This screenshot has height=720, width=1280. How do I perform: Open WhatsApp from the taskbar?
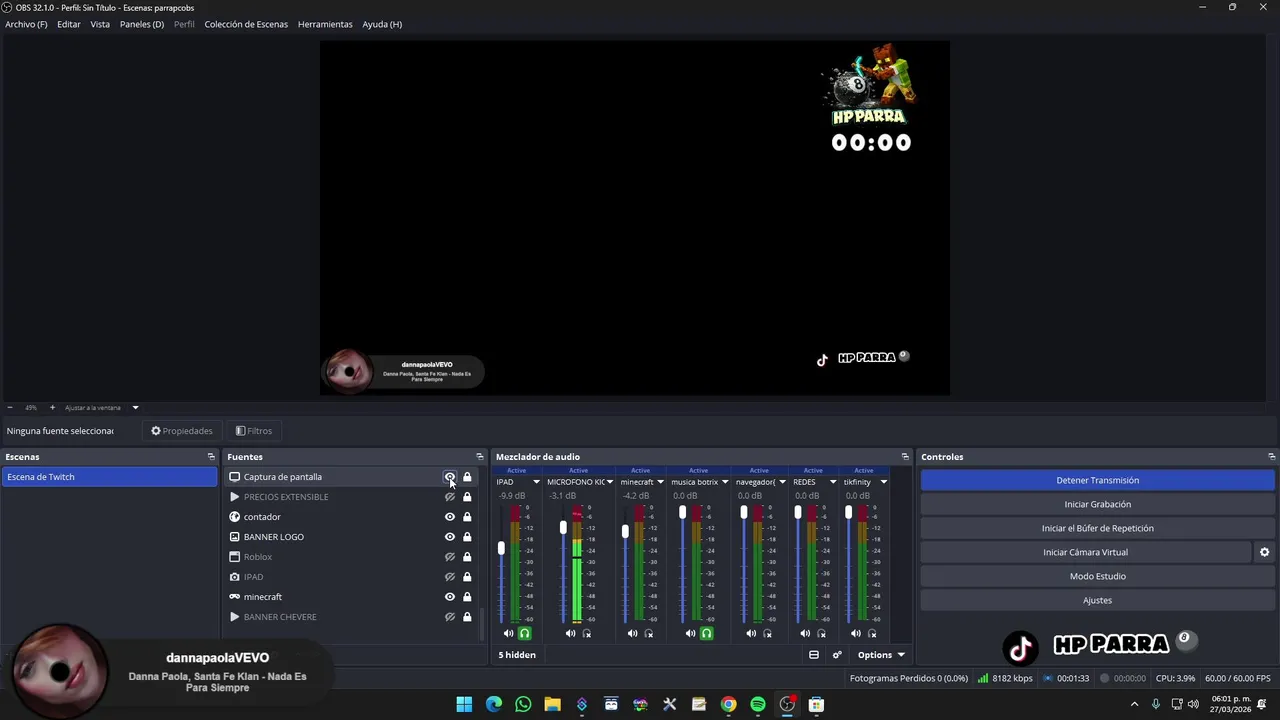click(x=523, y=704)
